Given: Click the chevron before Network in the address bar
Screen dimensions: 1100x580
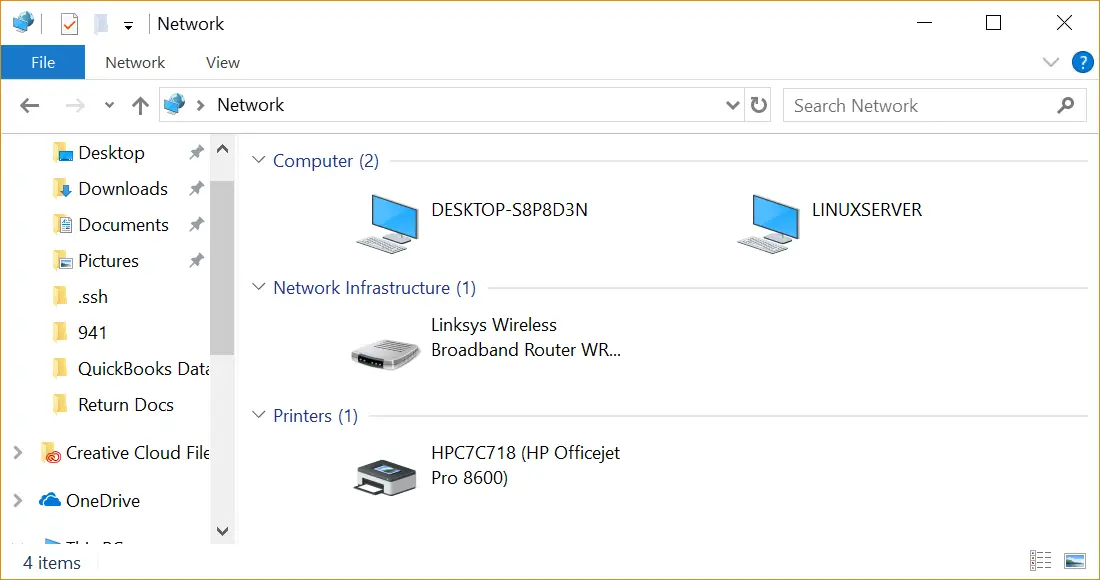Looking at the screenshot, I should [x=201, y=105].
